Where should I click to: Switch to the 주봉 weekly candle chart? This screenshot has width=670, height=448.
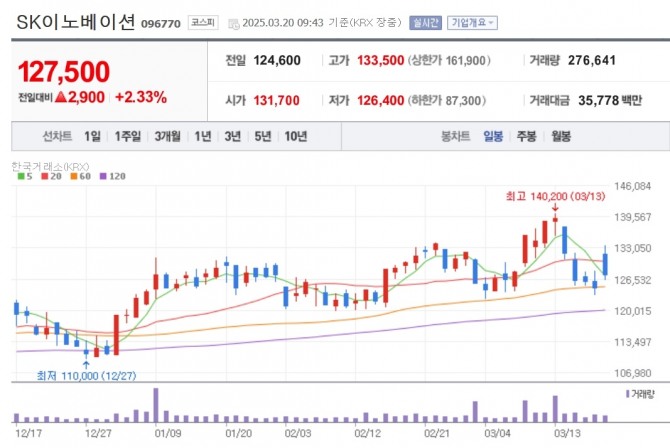(x=526, y=136)
